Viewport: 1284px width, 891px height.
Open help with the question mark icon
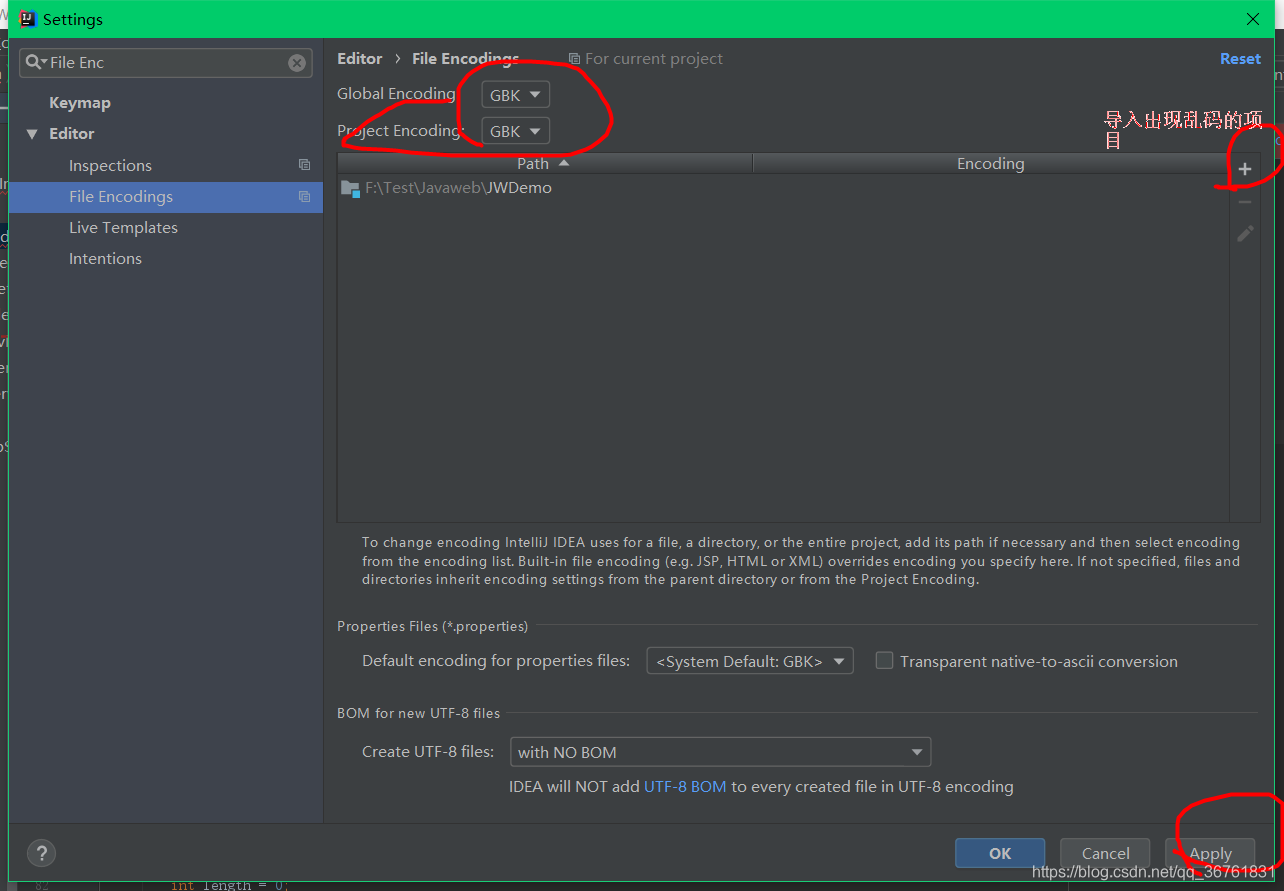pyautogui.click(x=41, y=853)
